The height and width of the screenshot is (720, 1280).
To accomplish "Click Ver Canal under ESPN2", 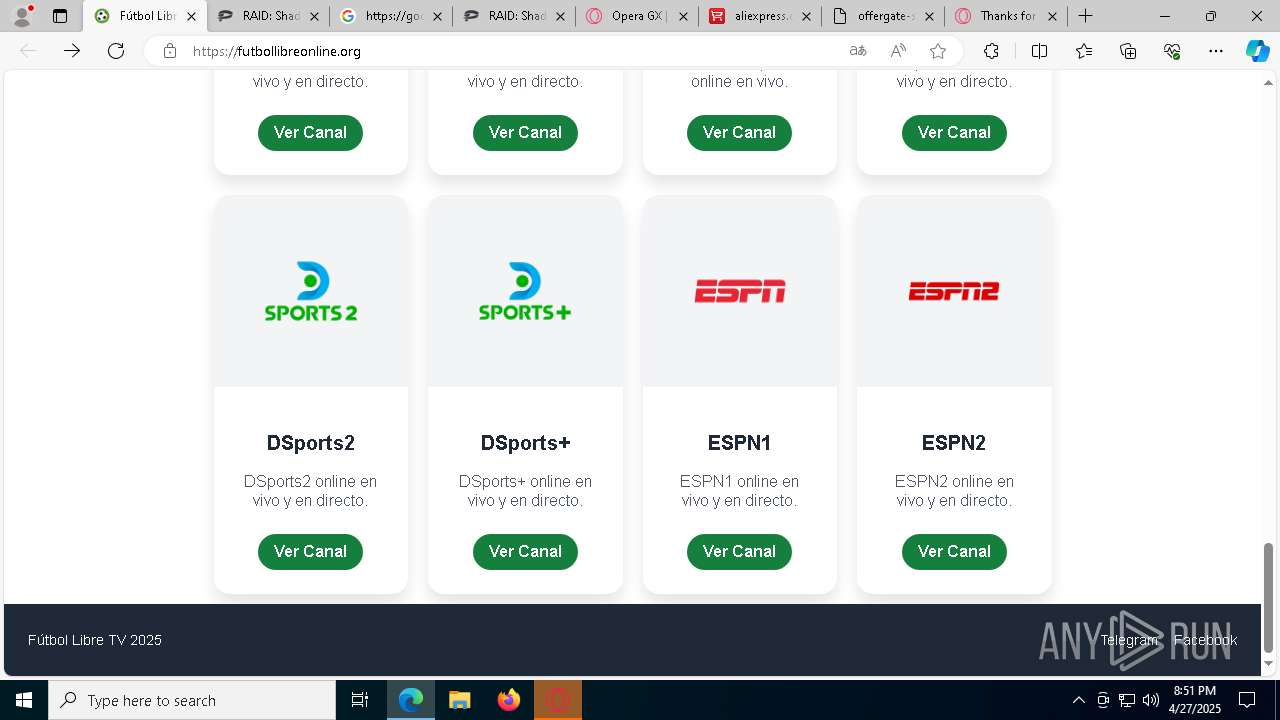I will pyautogui.click(x=954, y=551).
